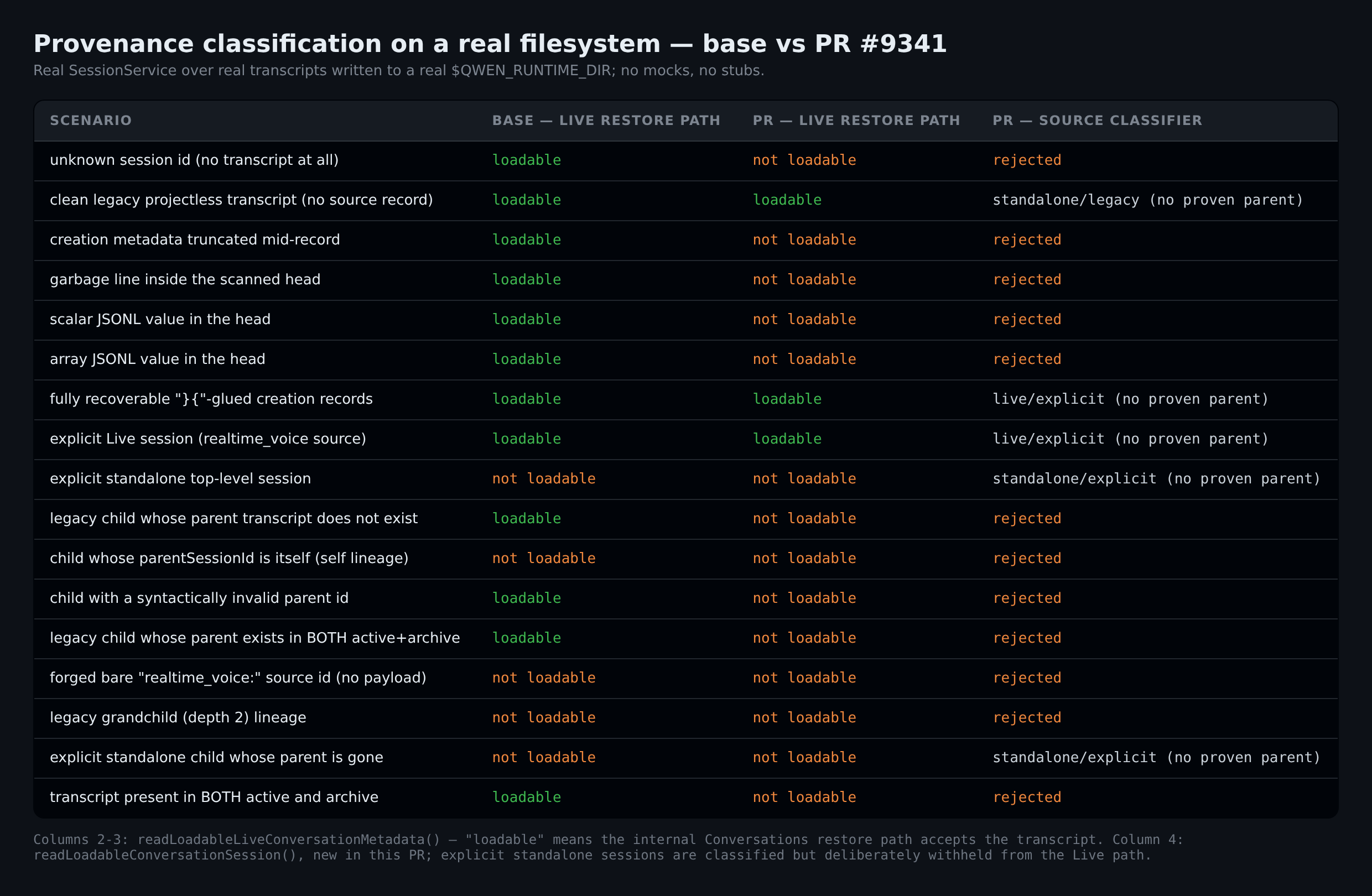
Task: Select the "PR — LIVE RESTORE PATH" column header
Action: coord(856,121)
